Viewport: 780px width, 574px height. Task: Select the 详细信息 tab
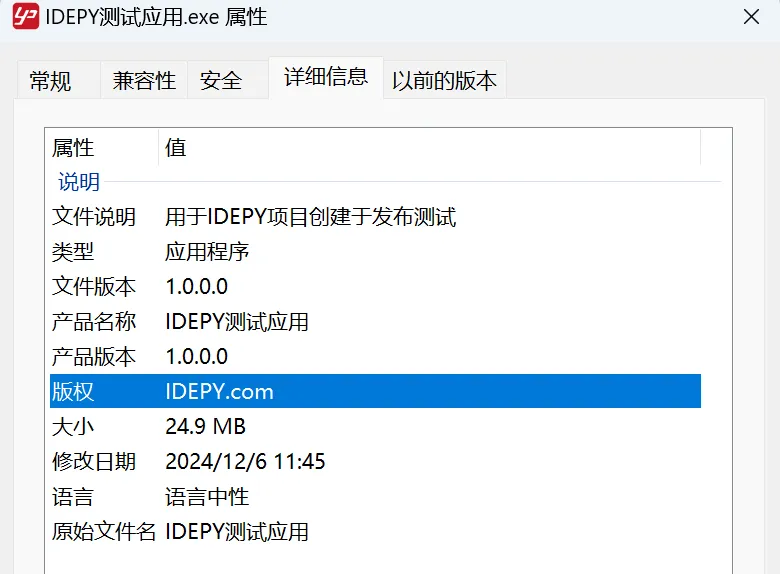pyautogui.click(x=326, y=78)
